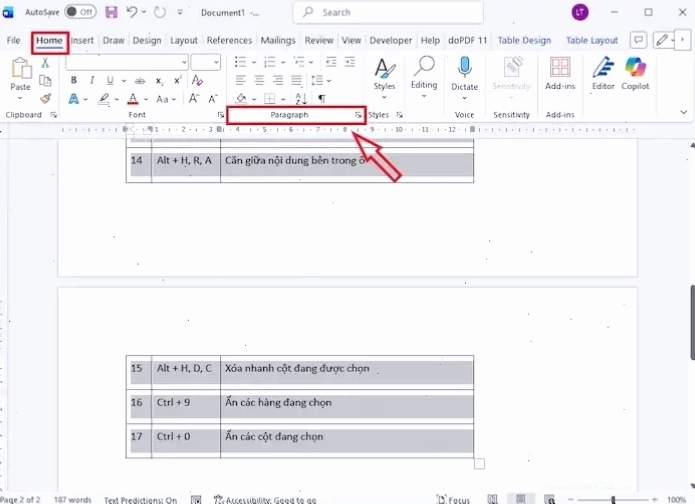Click the Save icon in title bar

pos(111,12)
